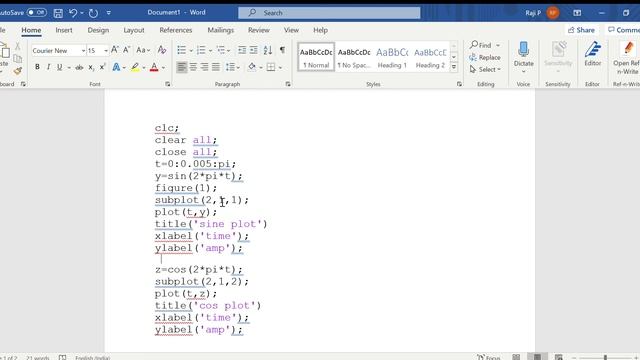Open the Review tab

point(258,30)
